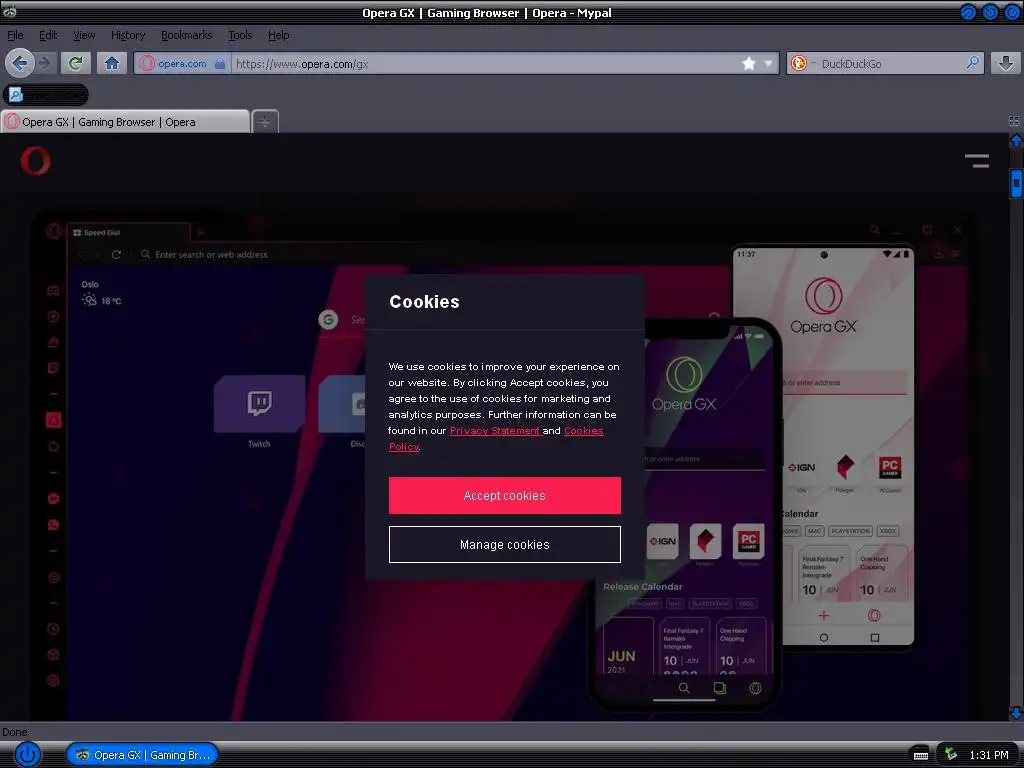Screen dimensions: 1024x768
Task: Open the browser home page
Action: (112, 63)
